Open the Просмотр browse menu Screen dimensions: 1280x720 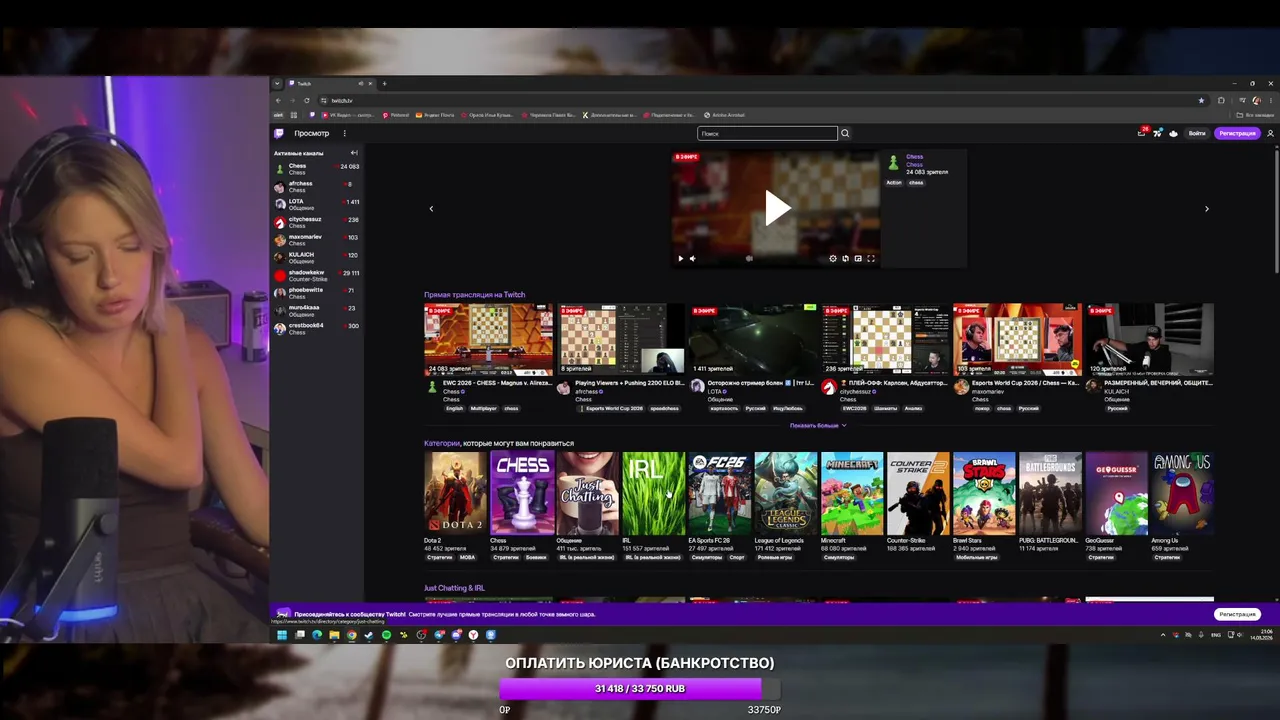tap(312, 133)
